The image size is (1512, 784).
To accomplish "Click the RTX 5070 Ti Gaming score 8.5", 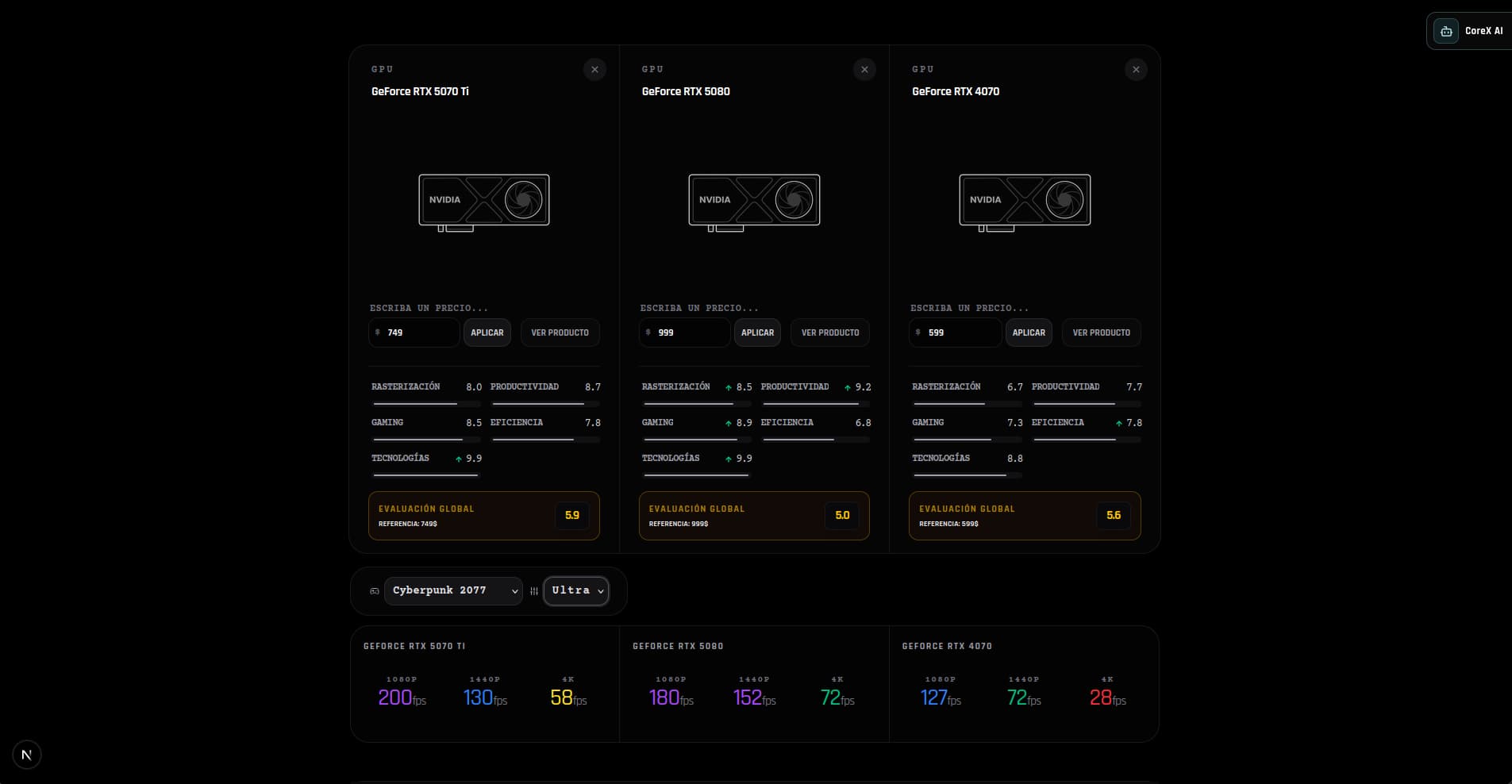I will coord(474,423).
